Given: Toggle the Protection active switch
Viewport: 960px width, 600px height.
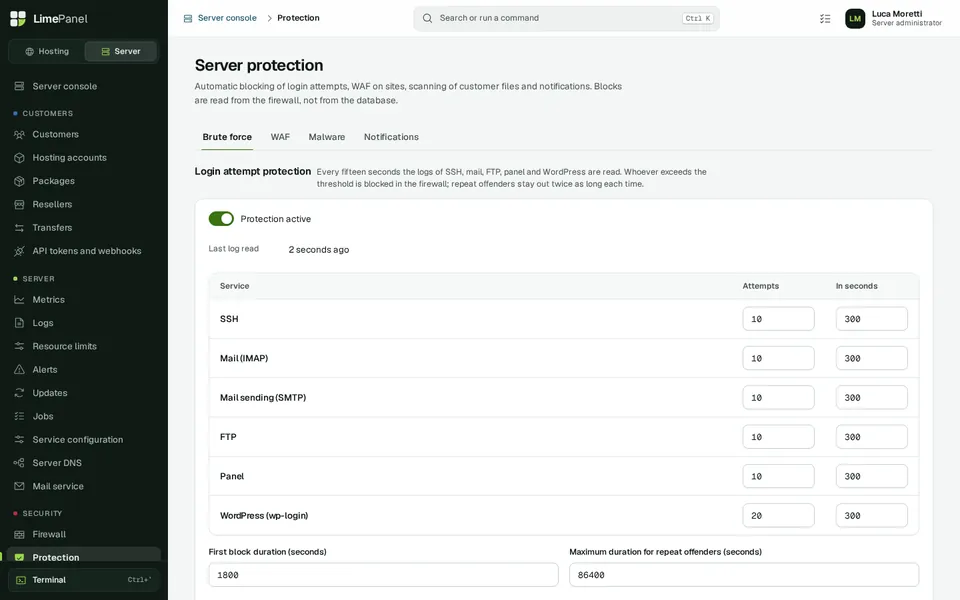Looking at the screenshot, I should click(221, 219).
